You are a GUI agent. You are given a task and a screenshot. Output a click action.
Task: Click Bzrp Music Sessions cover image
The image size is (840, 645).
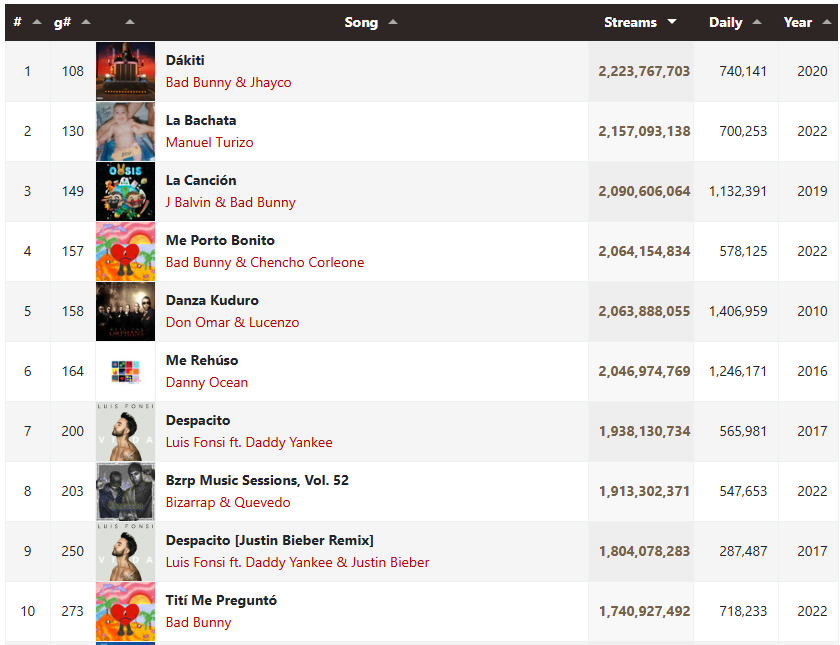coord(125,491)
